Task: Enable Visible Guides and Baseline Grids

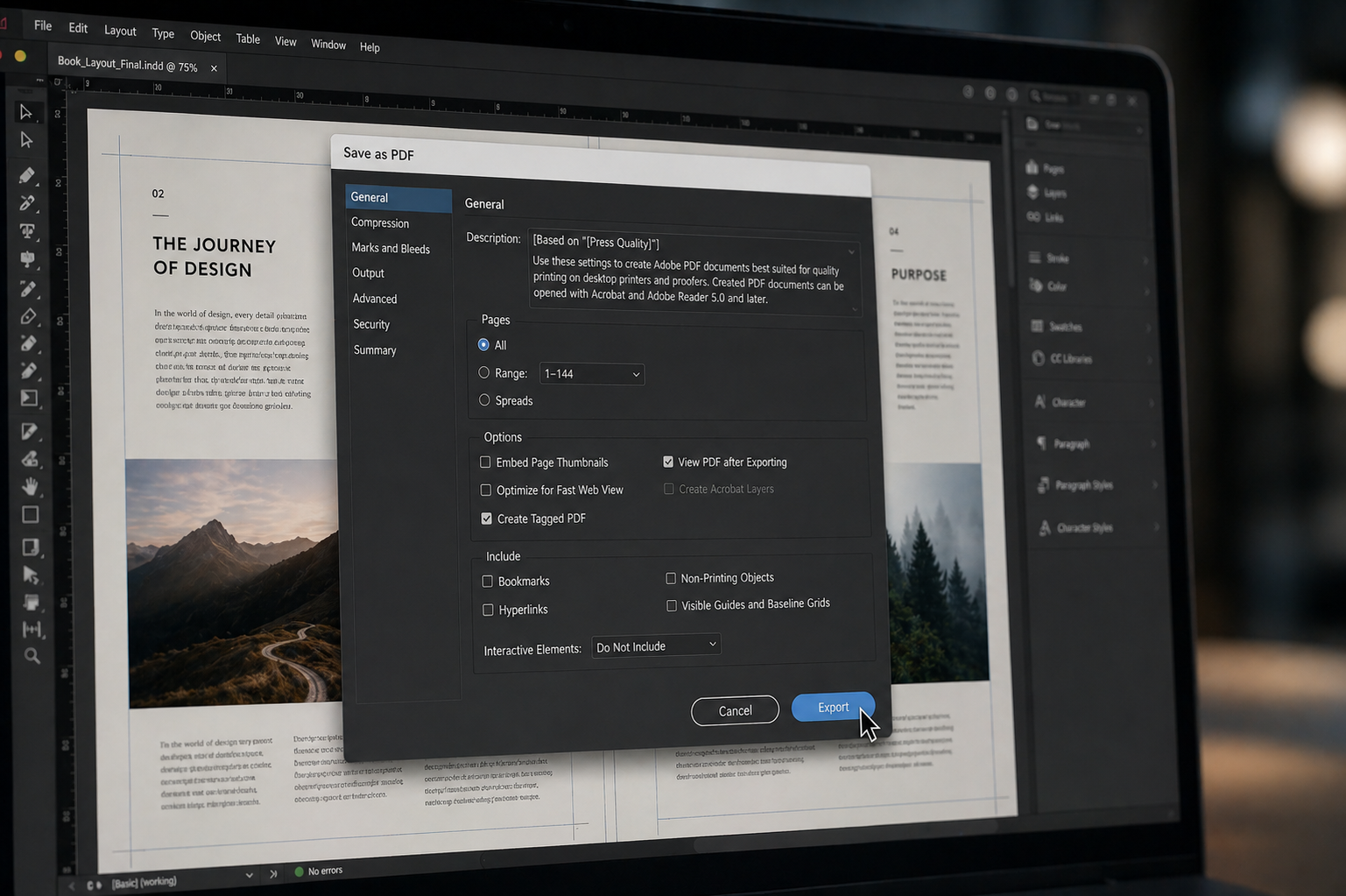Action: coord(672,605)
